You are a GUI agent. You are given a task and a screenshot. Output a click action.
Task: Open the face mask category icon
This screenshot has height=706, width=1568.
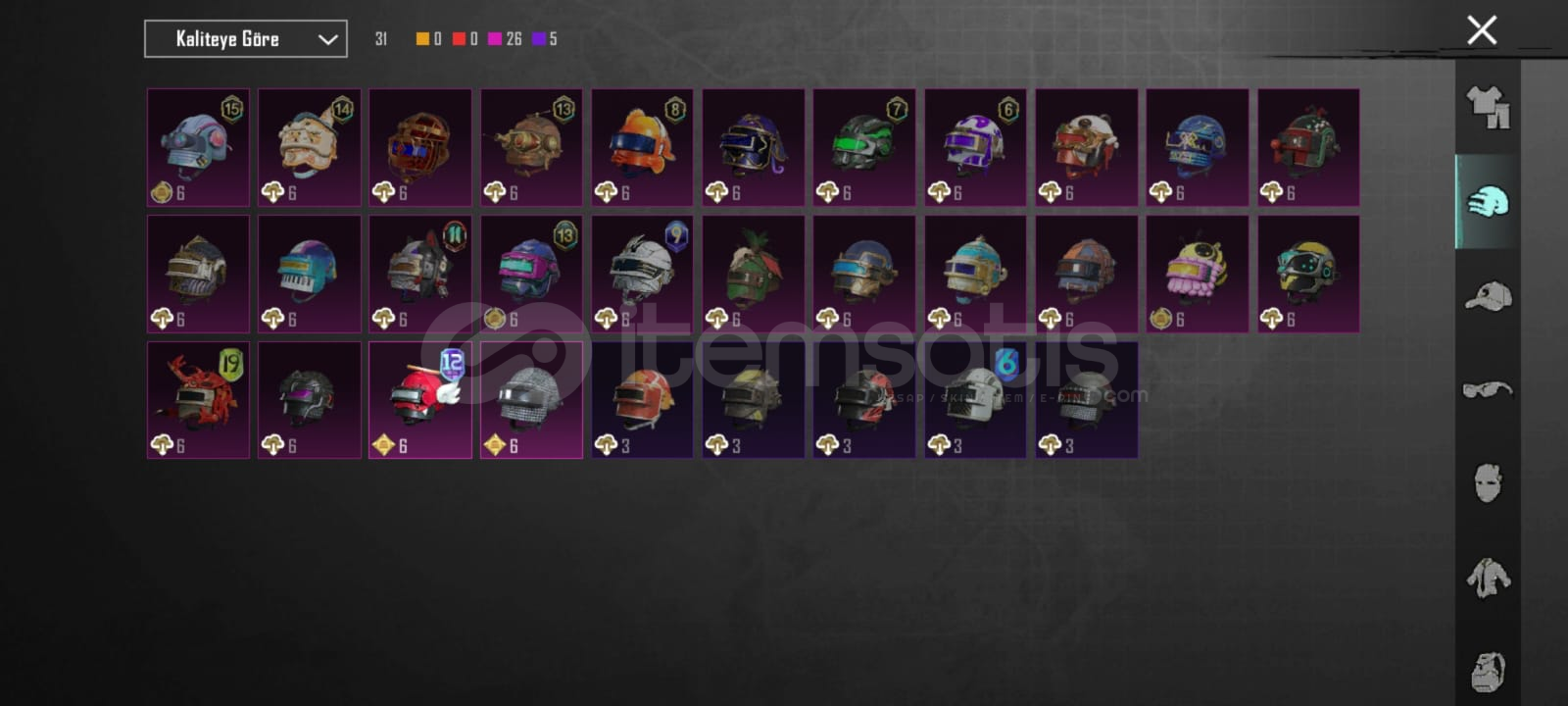tap(1488, 482)
